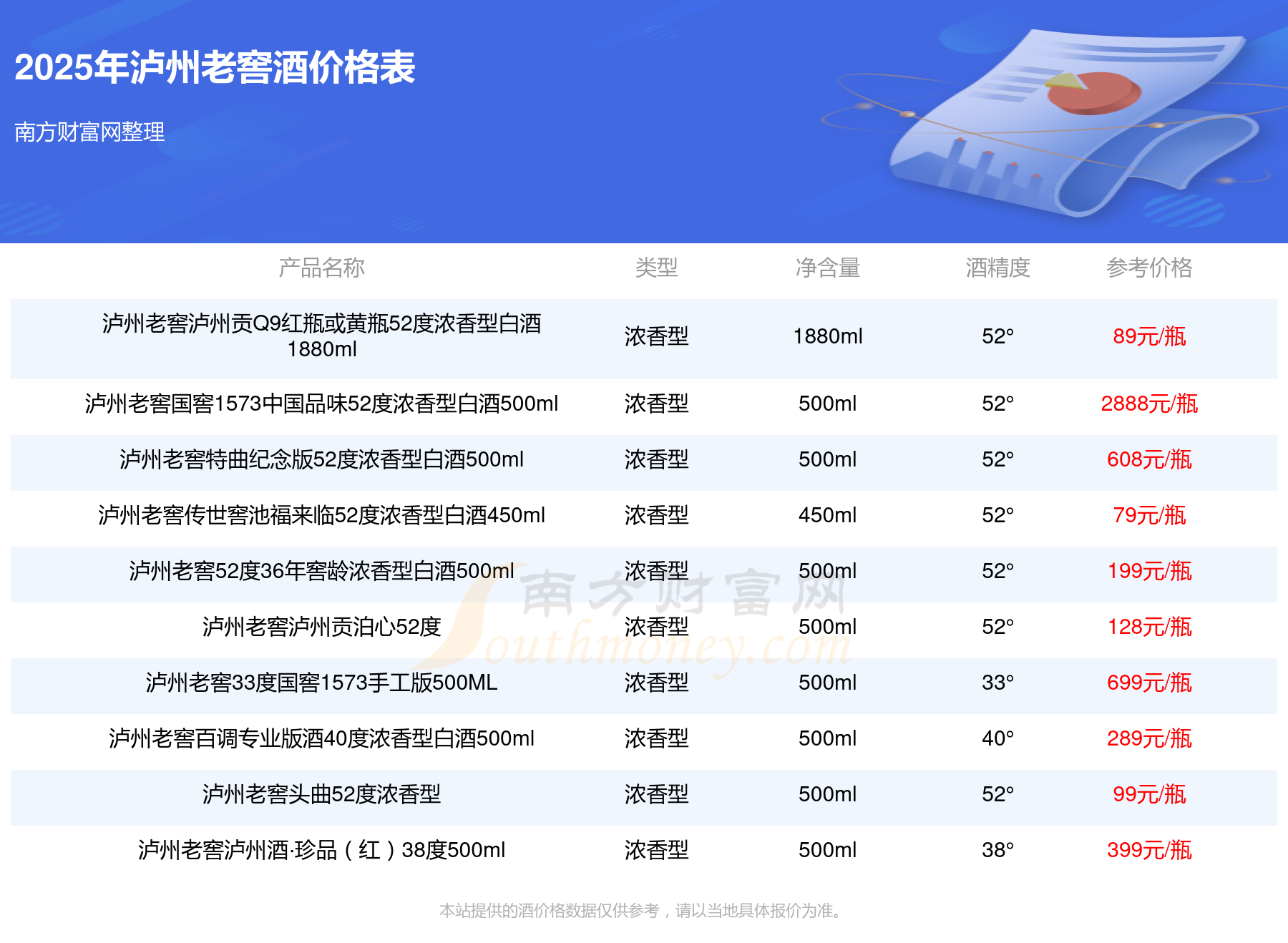Click the 1880ml net content cell
Viewport: 1288px width, 943px height.
point(827,336)
